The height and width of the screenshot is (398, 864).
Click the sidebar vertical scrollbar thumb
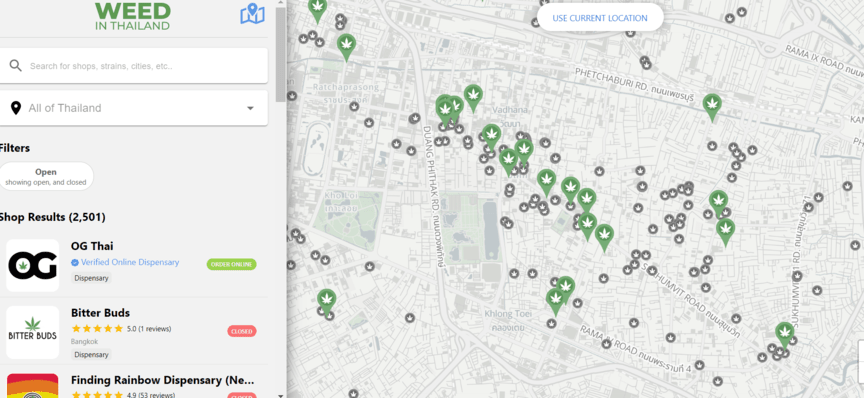pyautogui.click(x=280, y=55)
